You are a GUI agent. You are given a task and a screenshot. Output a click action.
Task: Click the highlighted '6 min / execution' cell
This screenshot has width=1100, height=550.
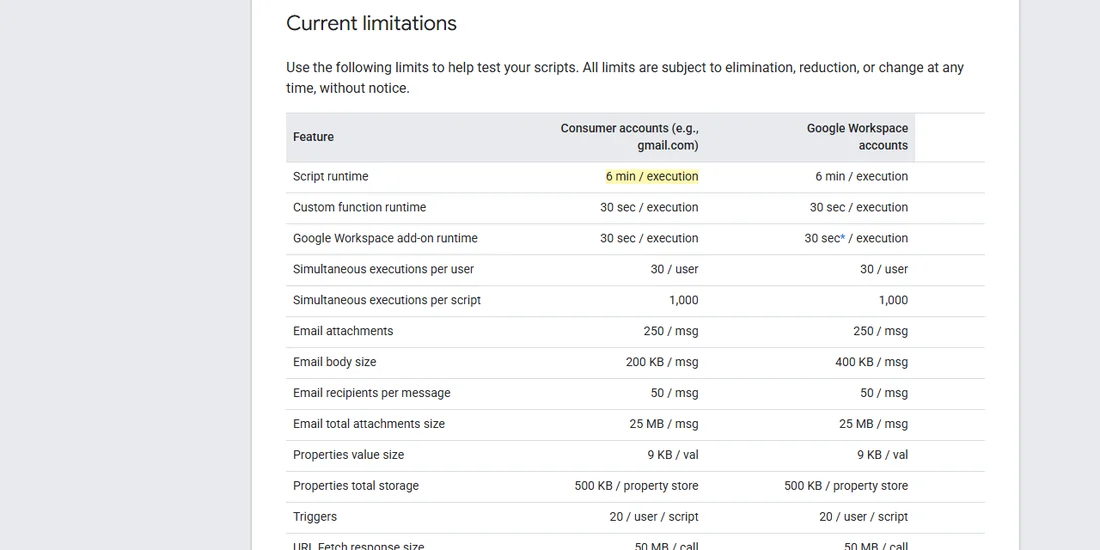tap(652, 177)
